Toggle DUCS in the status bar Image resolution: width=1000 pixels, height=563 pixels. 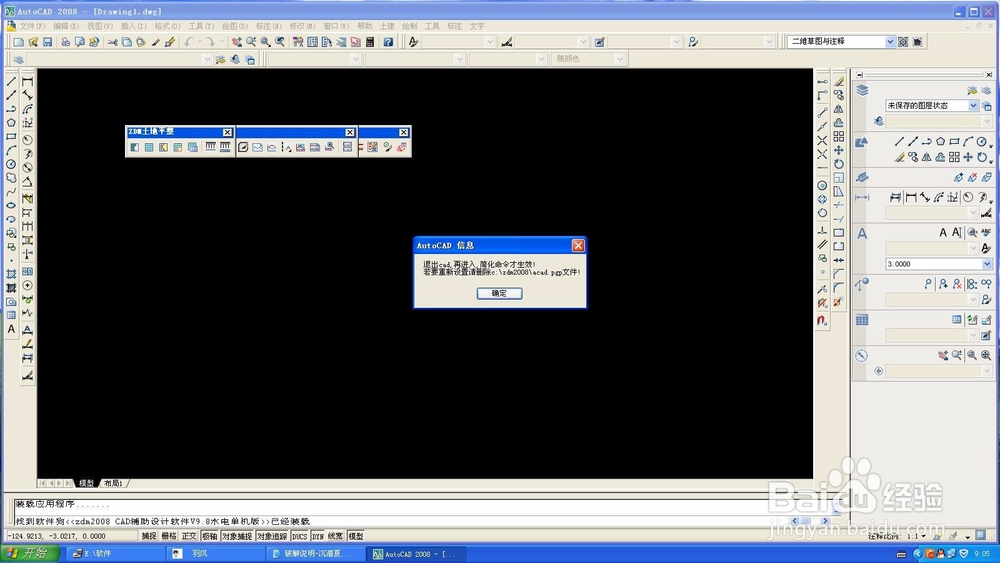click(300, 536)
